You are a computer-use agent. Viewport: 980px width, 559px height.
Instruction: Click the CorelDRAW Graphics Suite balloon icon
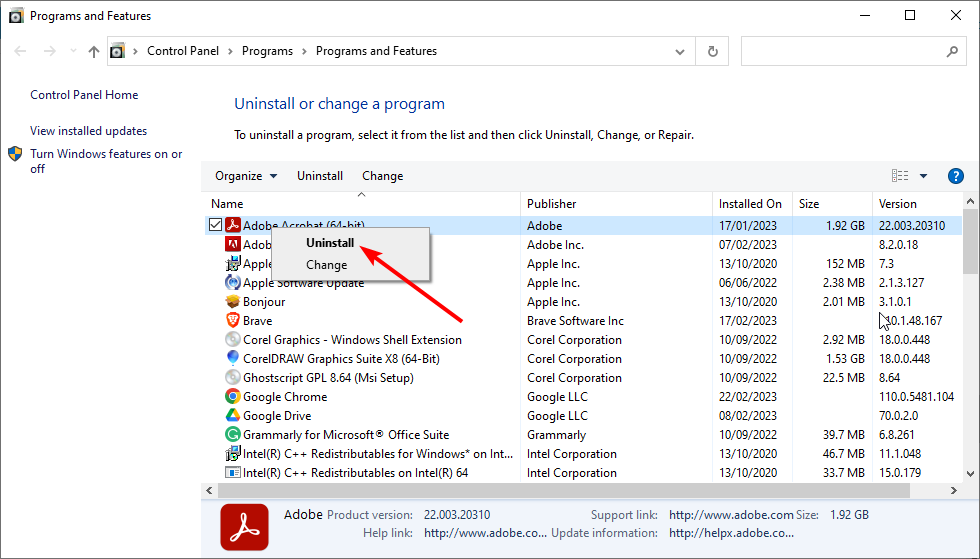coord(232,358)
